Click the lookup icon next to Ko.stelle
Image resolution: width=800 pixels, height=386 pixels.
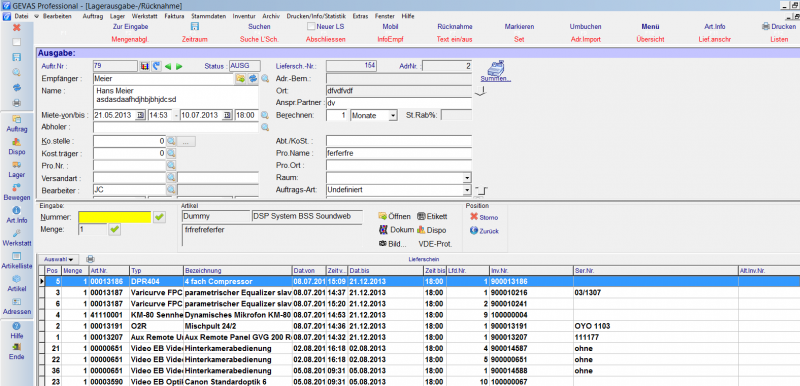click(x=171, y=141)
